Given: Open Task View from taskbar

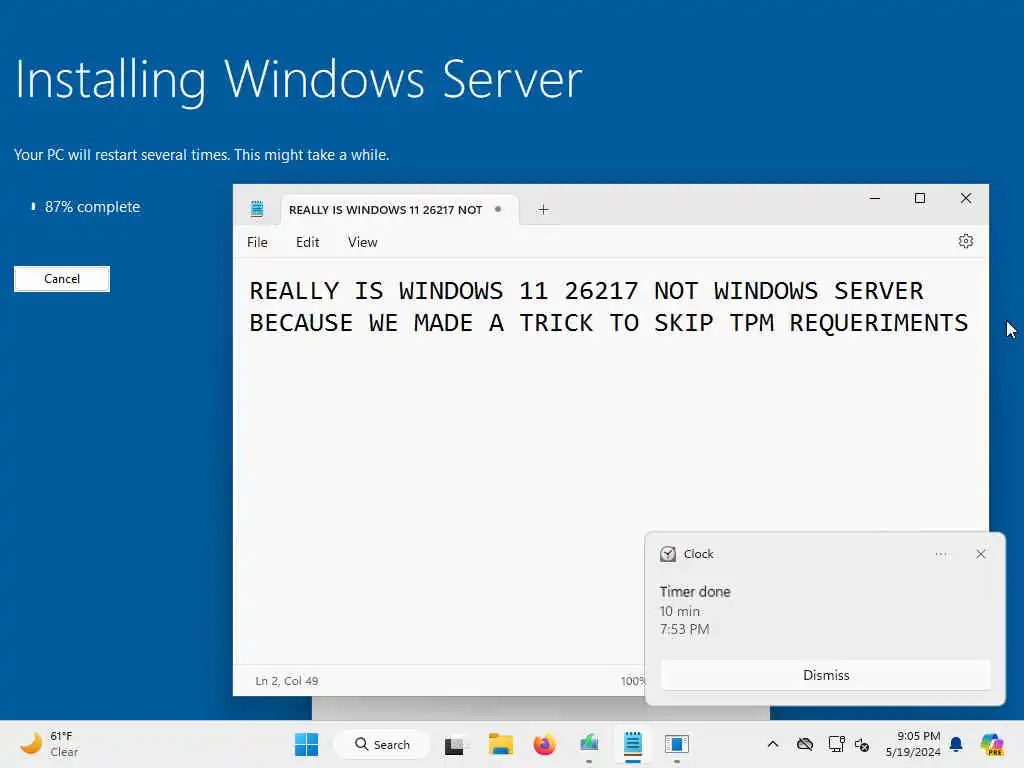Looking at the screenshot, I should click(455, 744).
